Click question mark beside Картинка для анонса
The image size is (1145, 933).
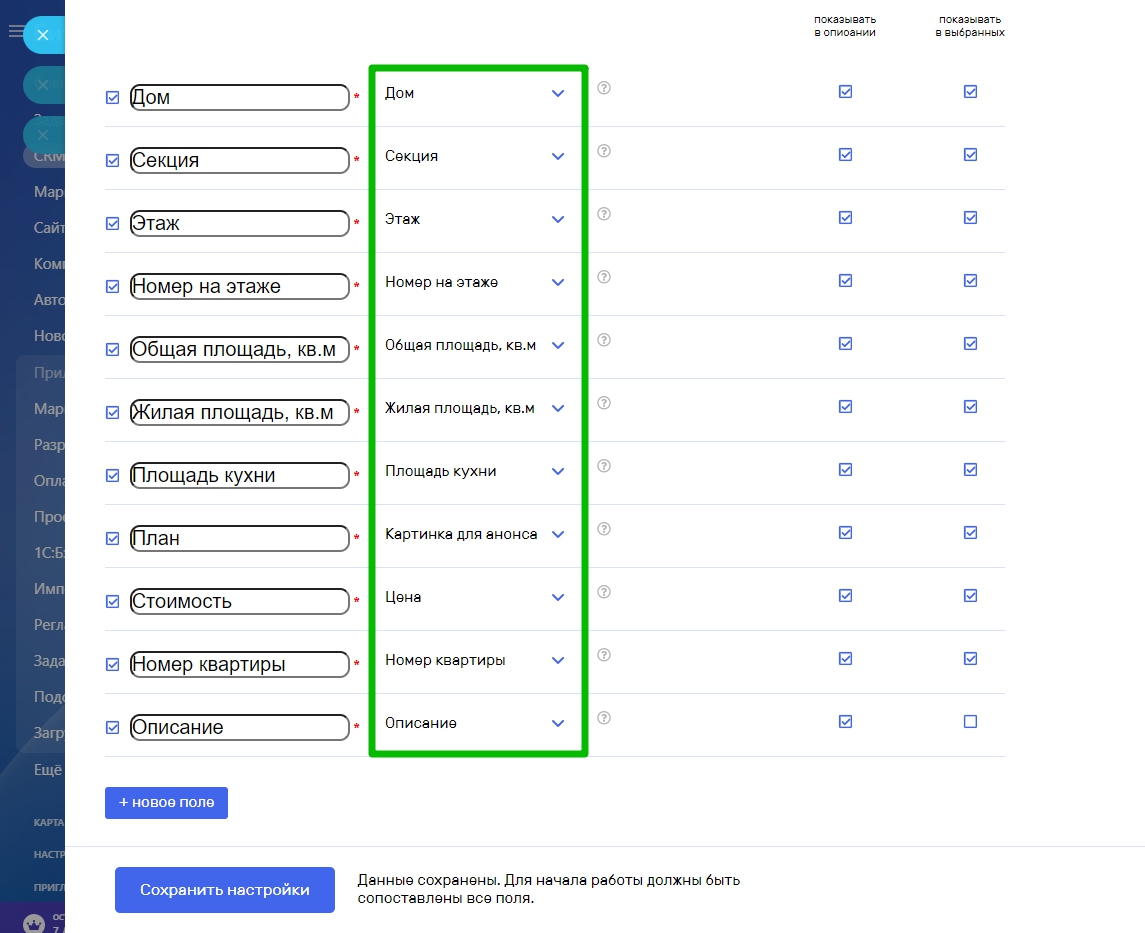(604, 529)
